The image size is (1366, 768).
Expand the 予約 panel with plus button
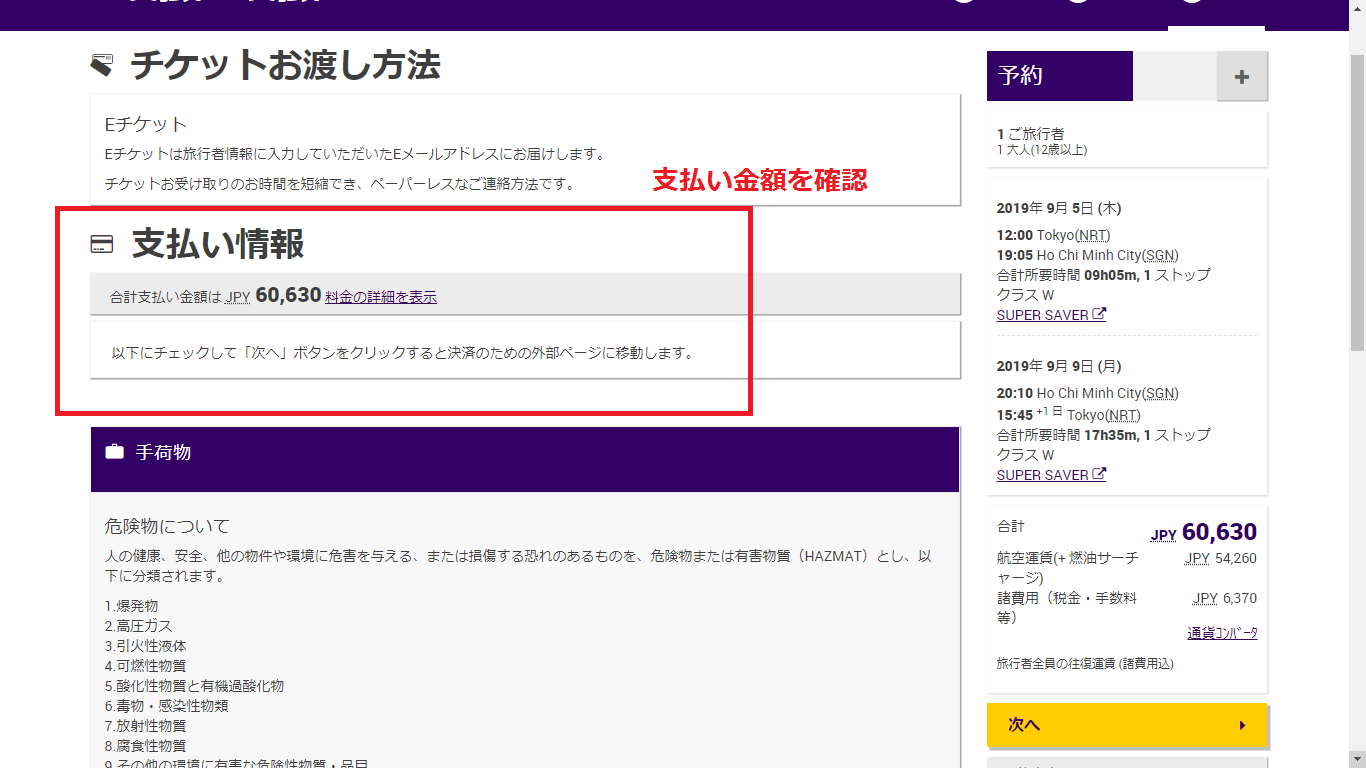pyautogui.click(x=1241, y=77)
